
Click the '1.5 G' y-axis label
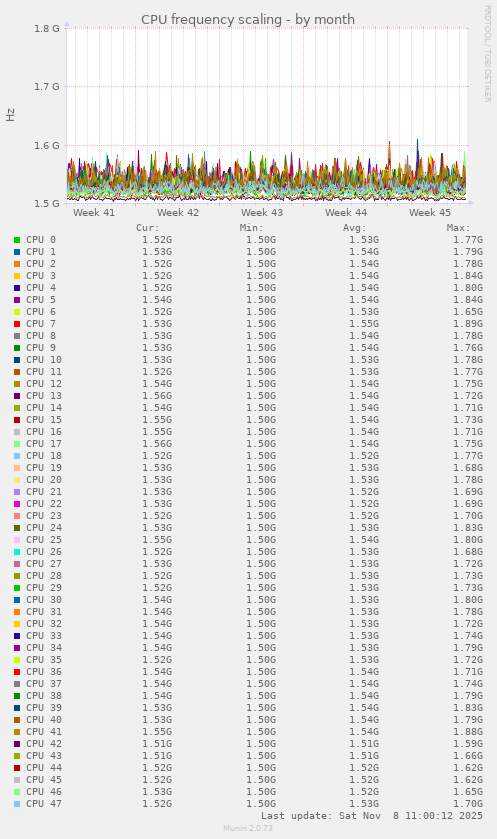click(x=47, y=203)
